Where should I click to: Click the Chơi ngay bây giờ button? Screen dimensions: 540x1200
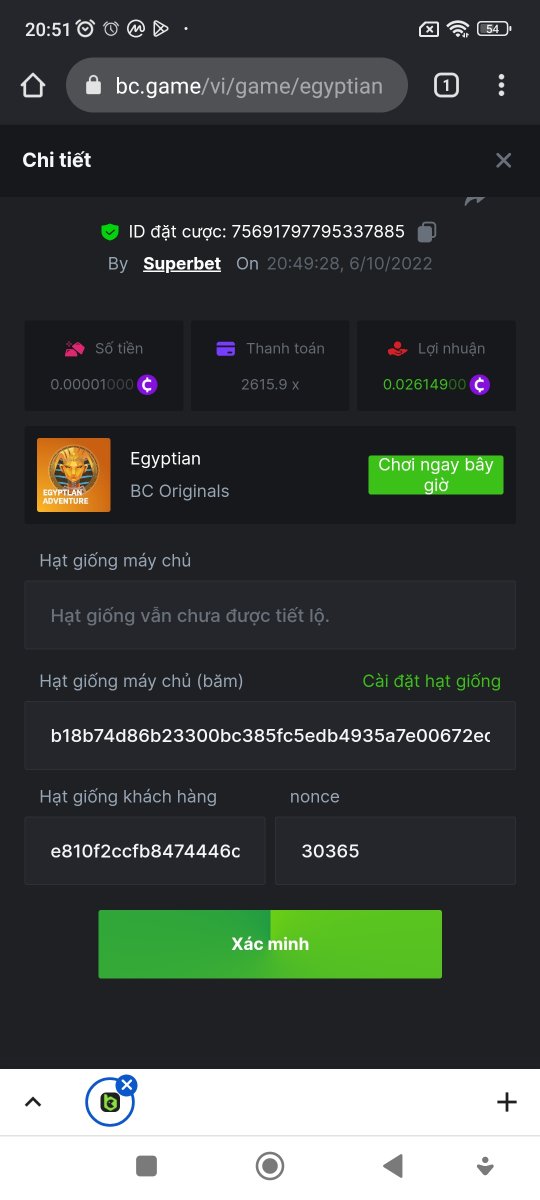(x=436, y=475)
